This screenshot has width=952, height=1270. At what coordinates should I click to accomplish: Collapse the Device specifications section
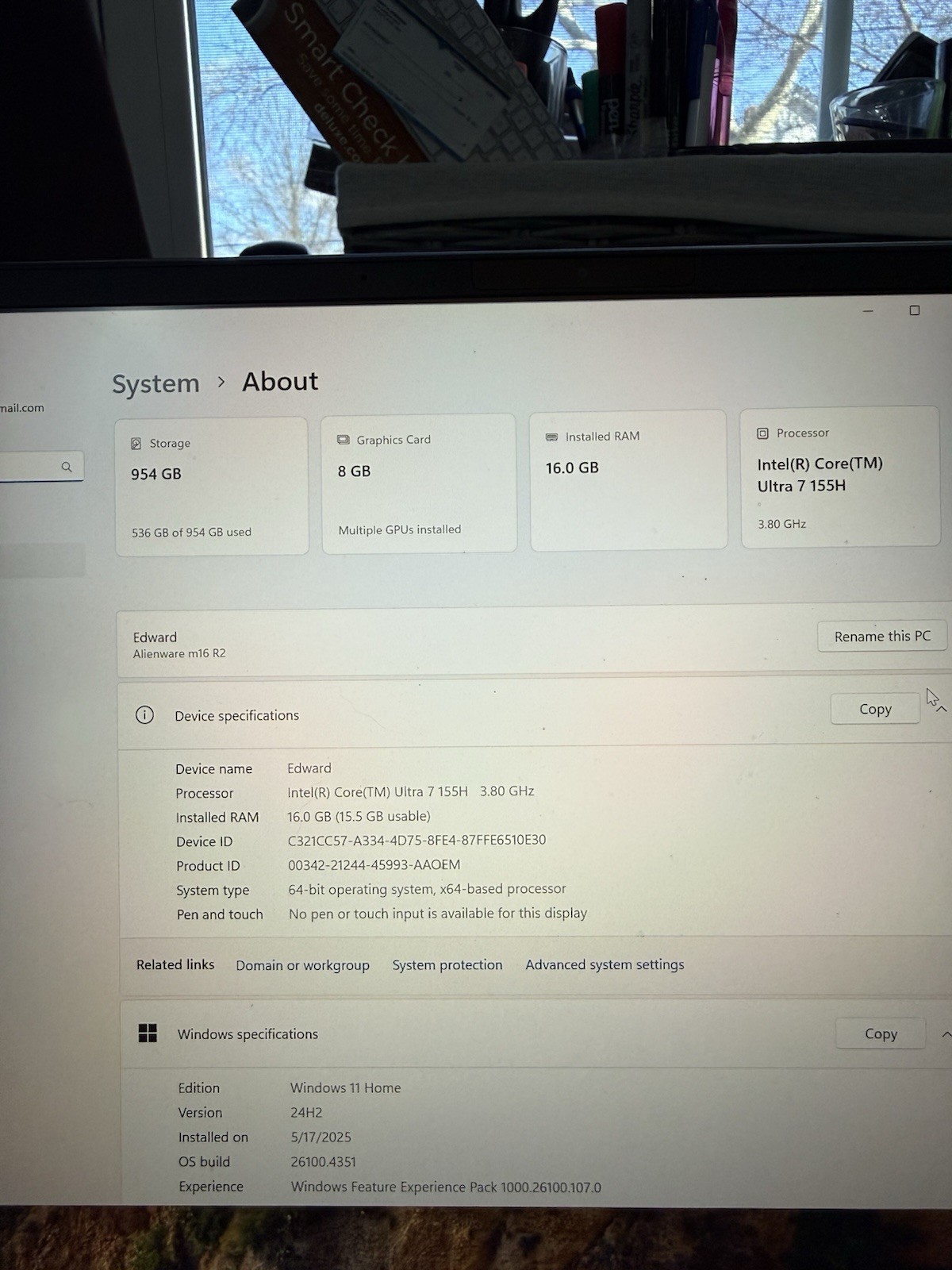(x=942, y=709)
